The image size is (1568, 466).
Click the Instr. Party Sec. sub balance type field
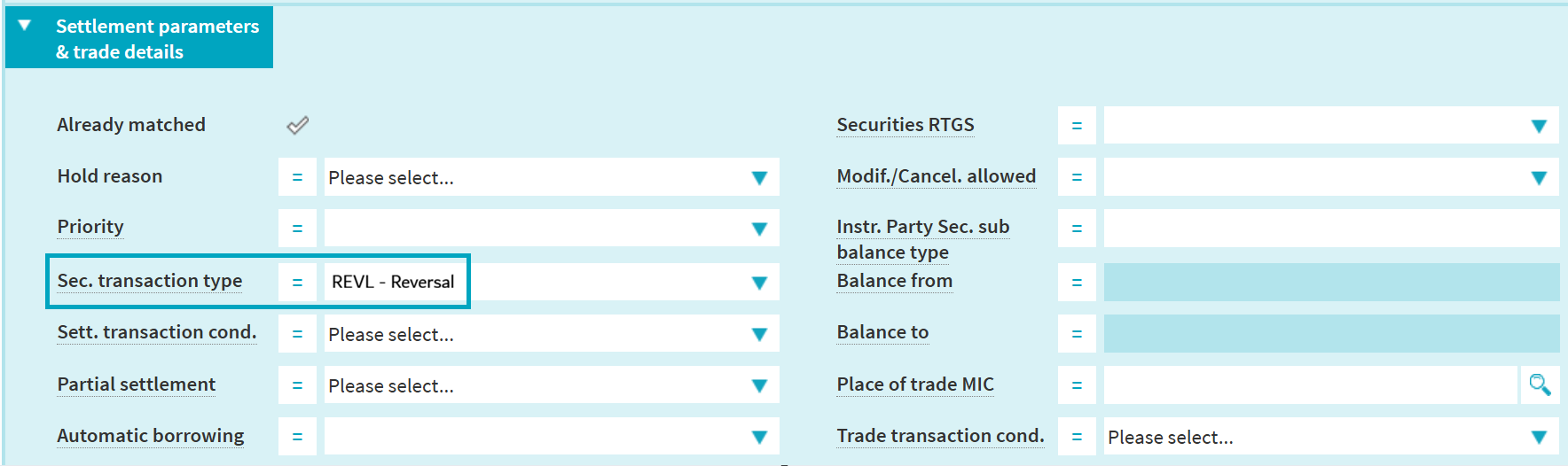(x=1330, y=229)
